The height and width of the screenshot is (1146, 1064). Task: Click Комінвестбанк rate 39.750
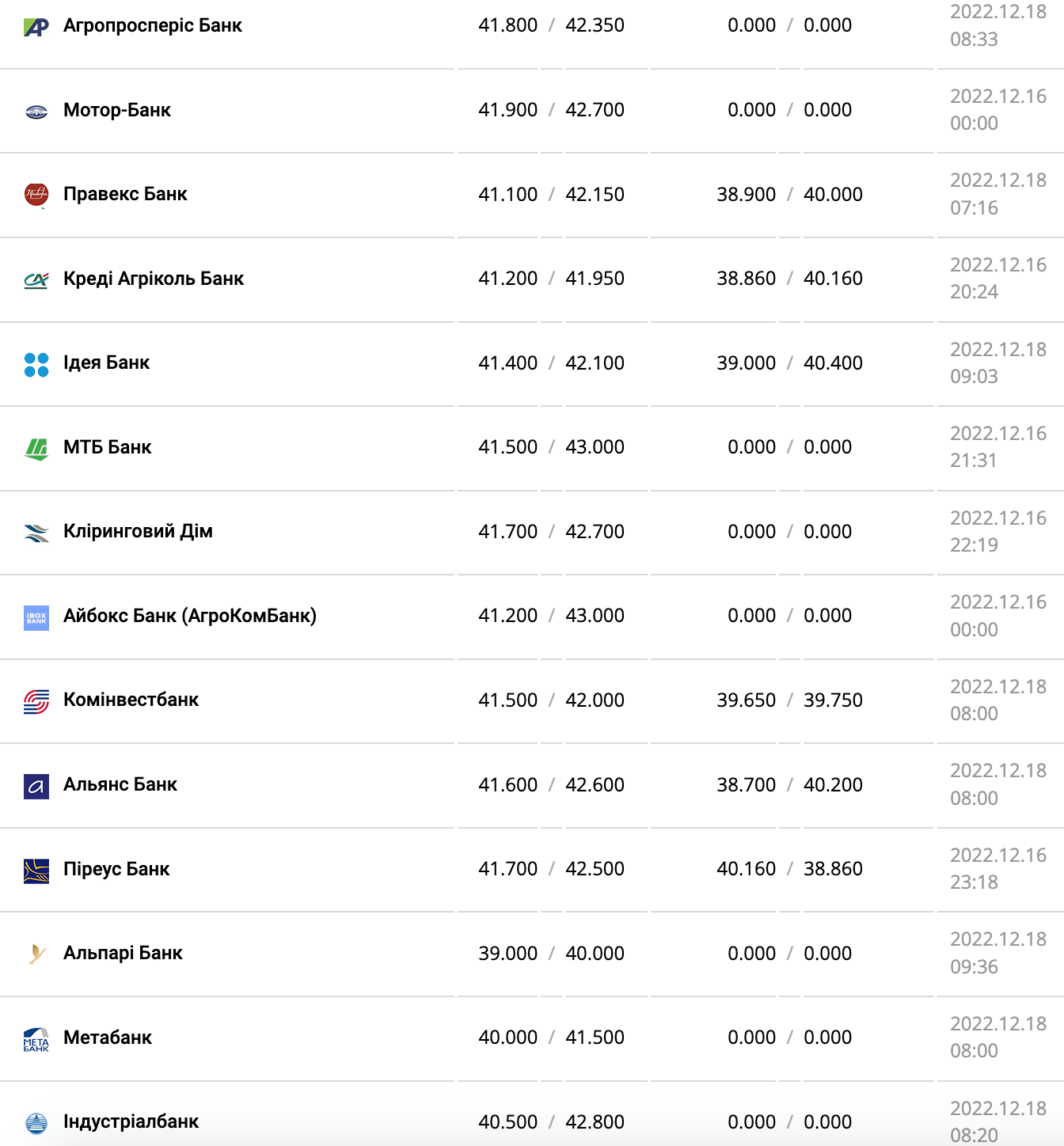(834, 700)
